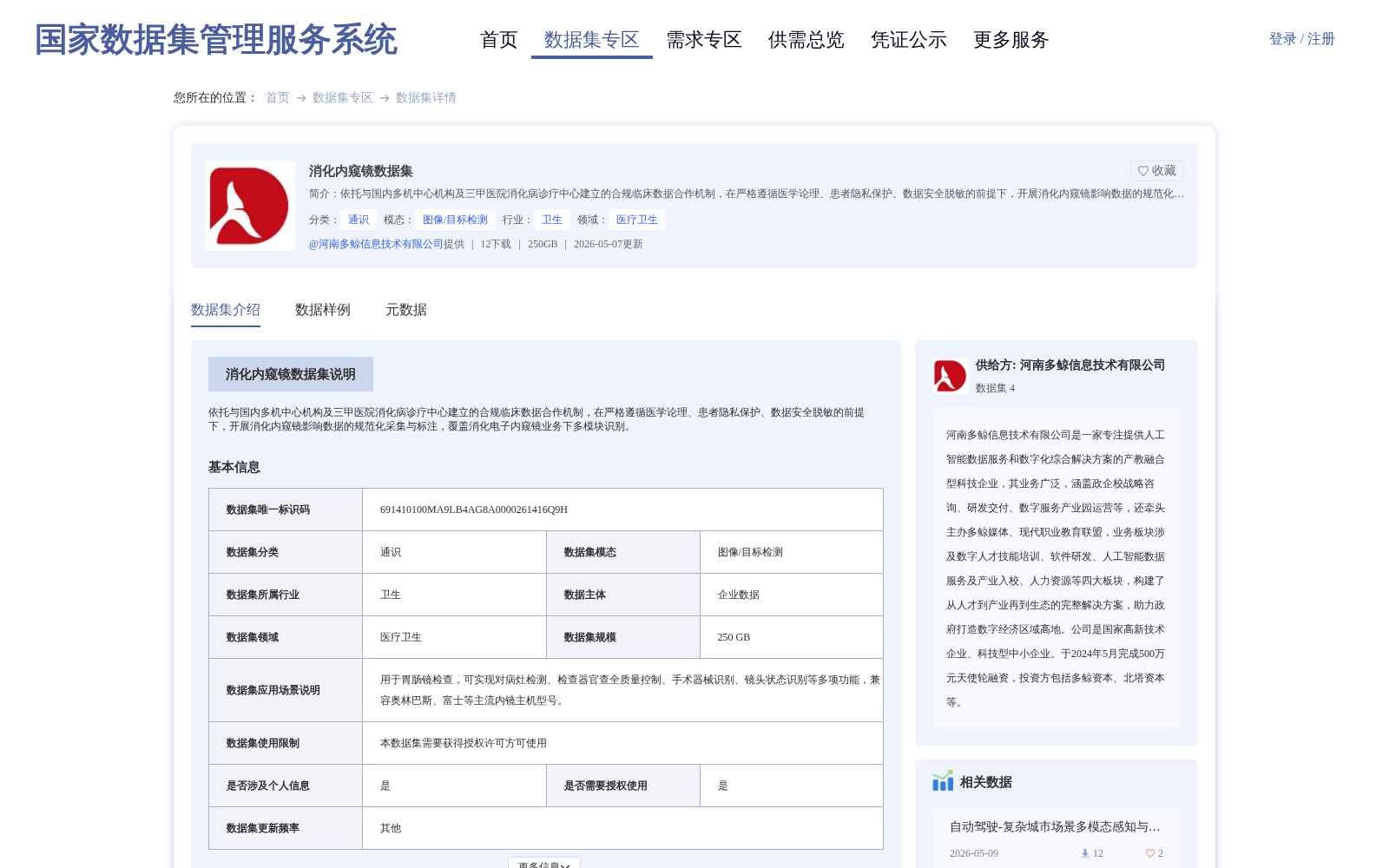Click 首页 in breadcrumb
Viewport: 1389px width, 868px height.
coord(278,98)
